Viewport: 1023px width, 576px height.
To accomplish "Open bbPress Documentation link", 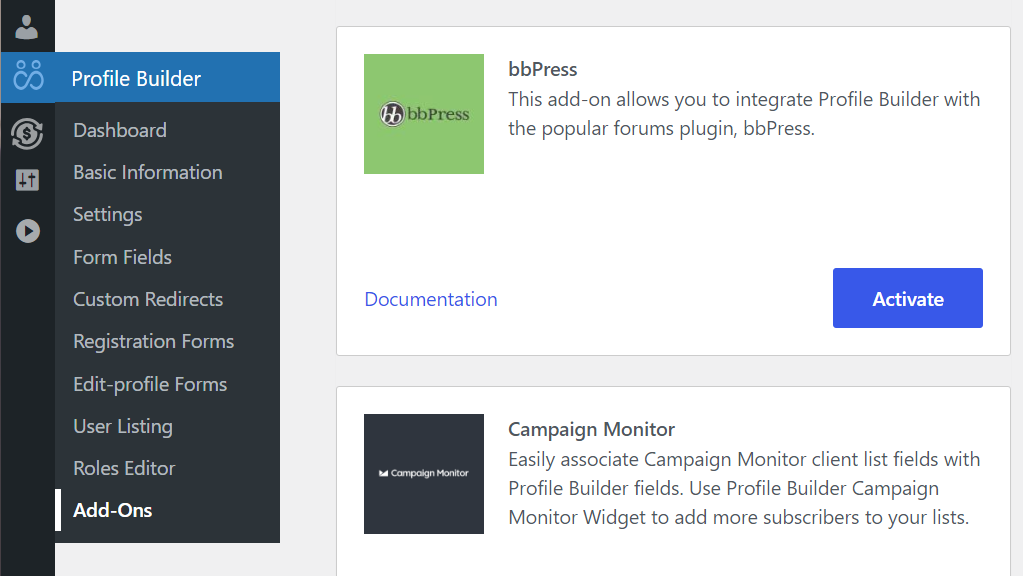I will click(x=431, y=299).
